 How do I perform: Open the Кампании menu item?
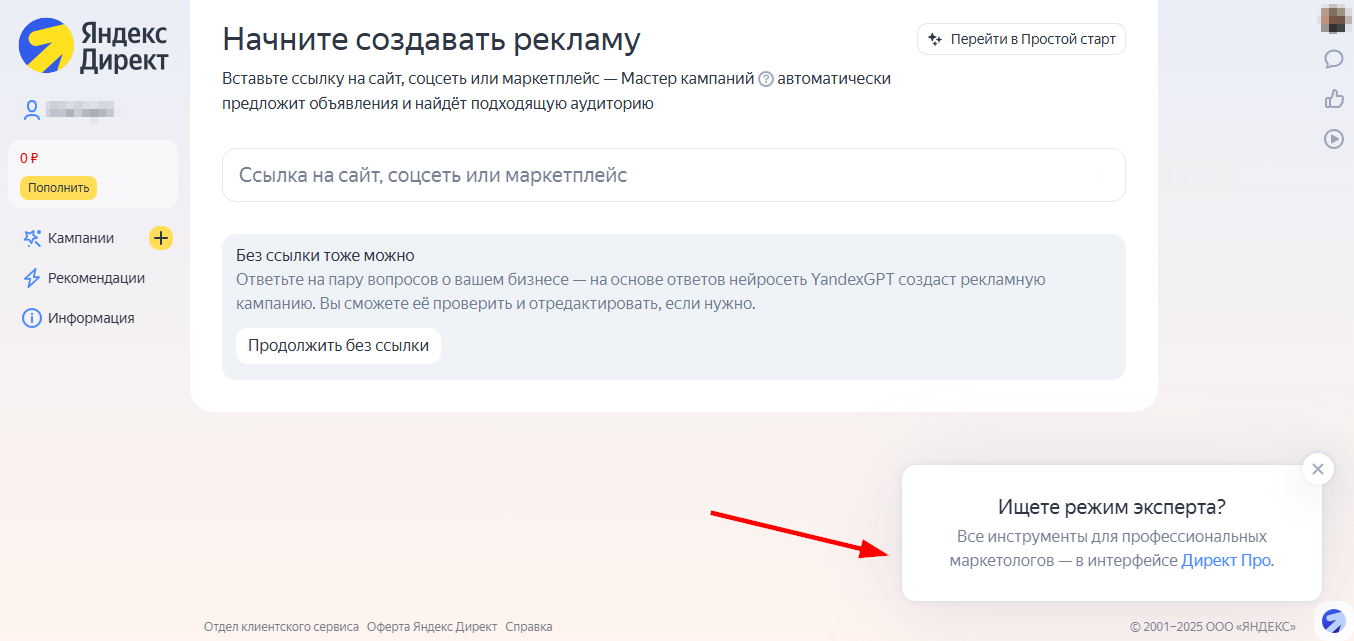click(81, 238)
